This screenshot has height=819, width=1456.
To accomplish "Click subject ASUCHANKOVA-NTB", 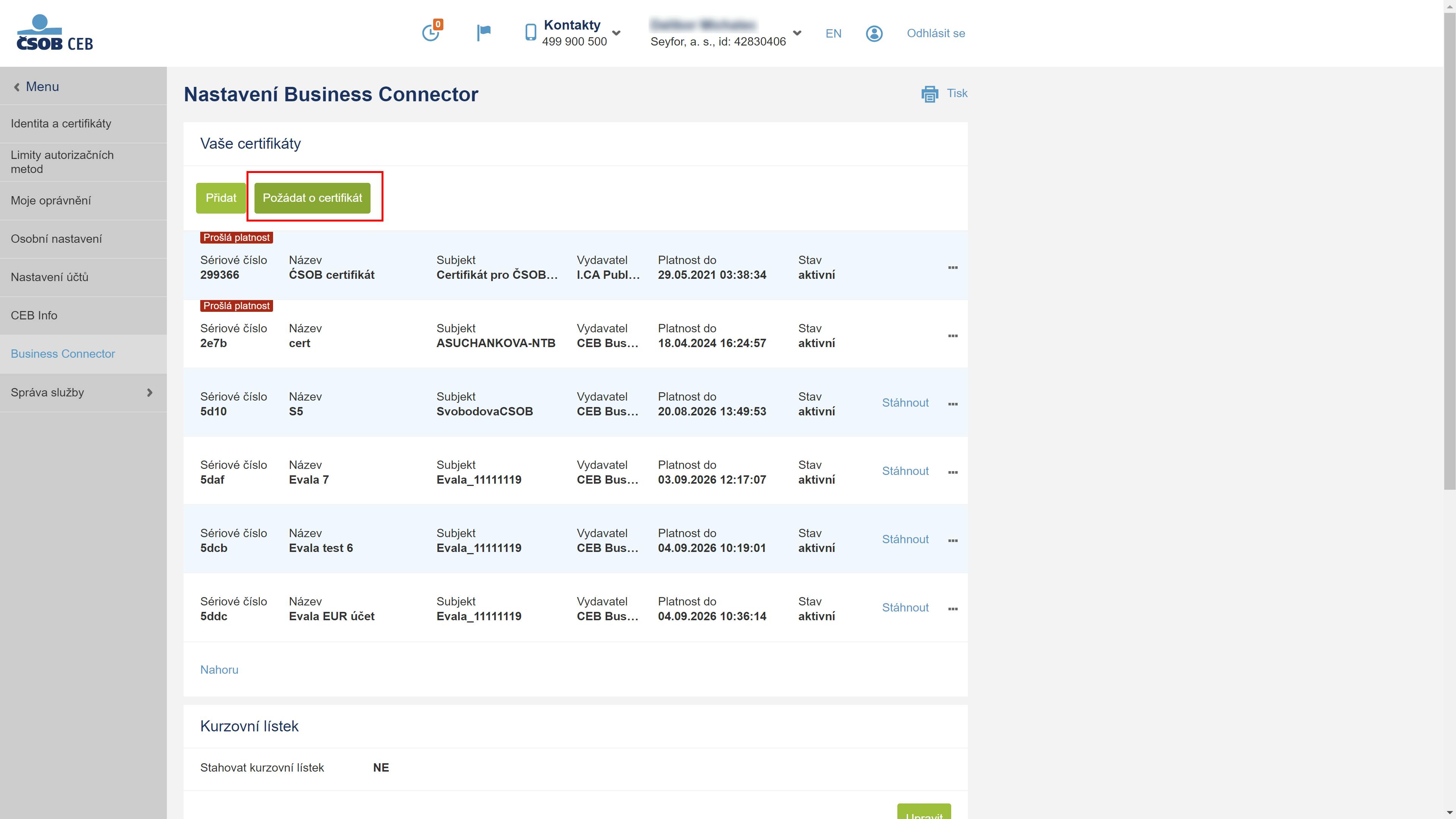I will 496,344.
